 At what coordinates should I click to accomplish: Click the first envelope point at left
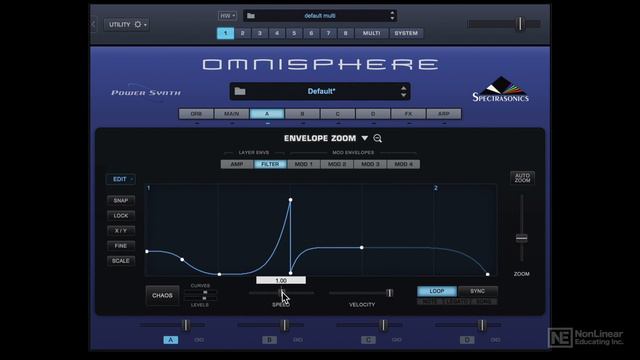tap(147, 251)
